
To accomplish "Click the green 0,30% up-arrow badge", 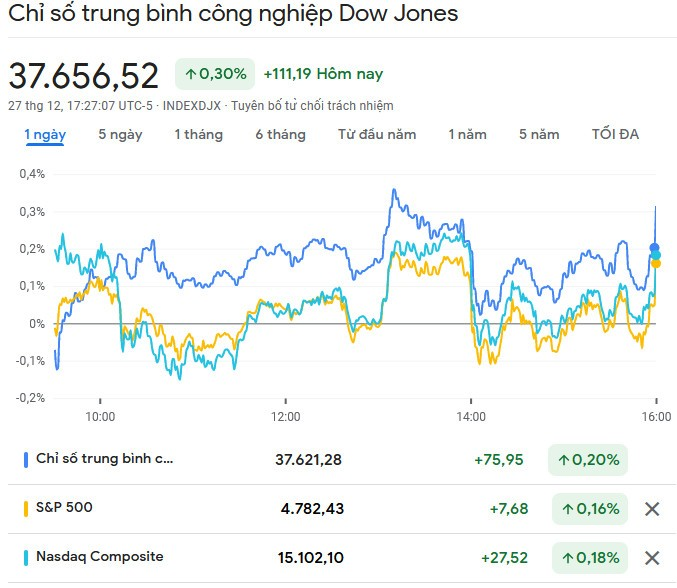I will click(215, 74).
